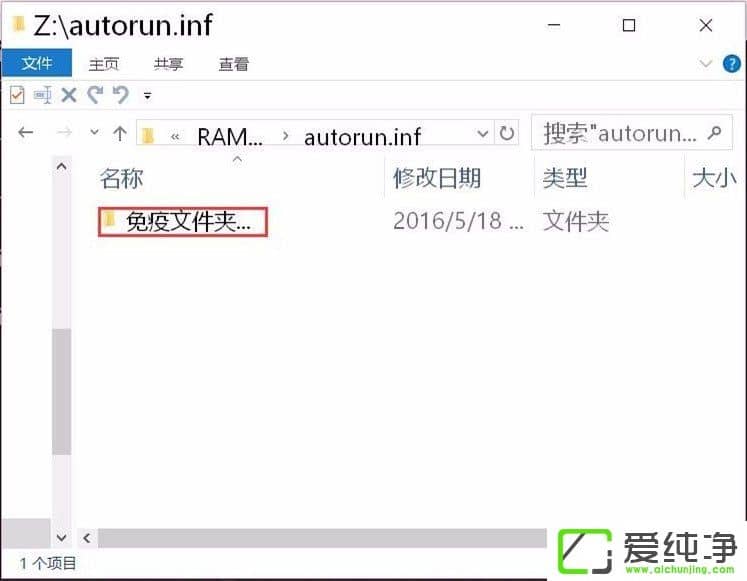Click the 2016/5/18 date cell

click(x=458, y=221)
